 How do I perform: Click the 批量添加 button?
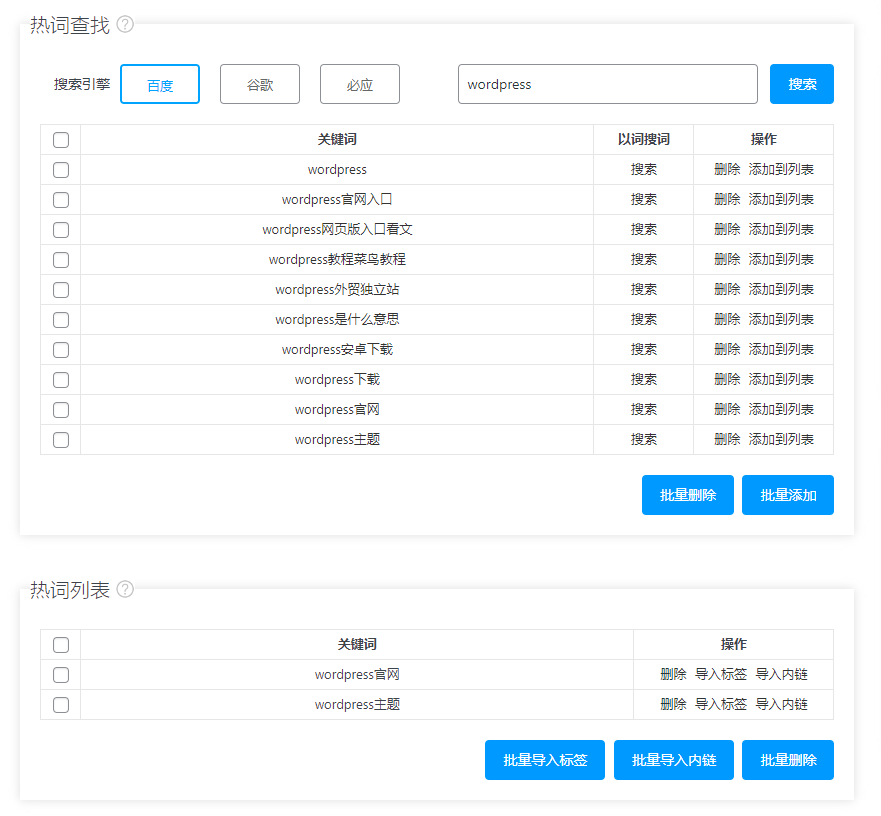point(788,495)
